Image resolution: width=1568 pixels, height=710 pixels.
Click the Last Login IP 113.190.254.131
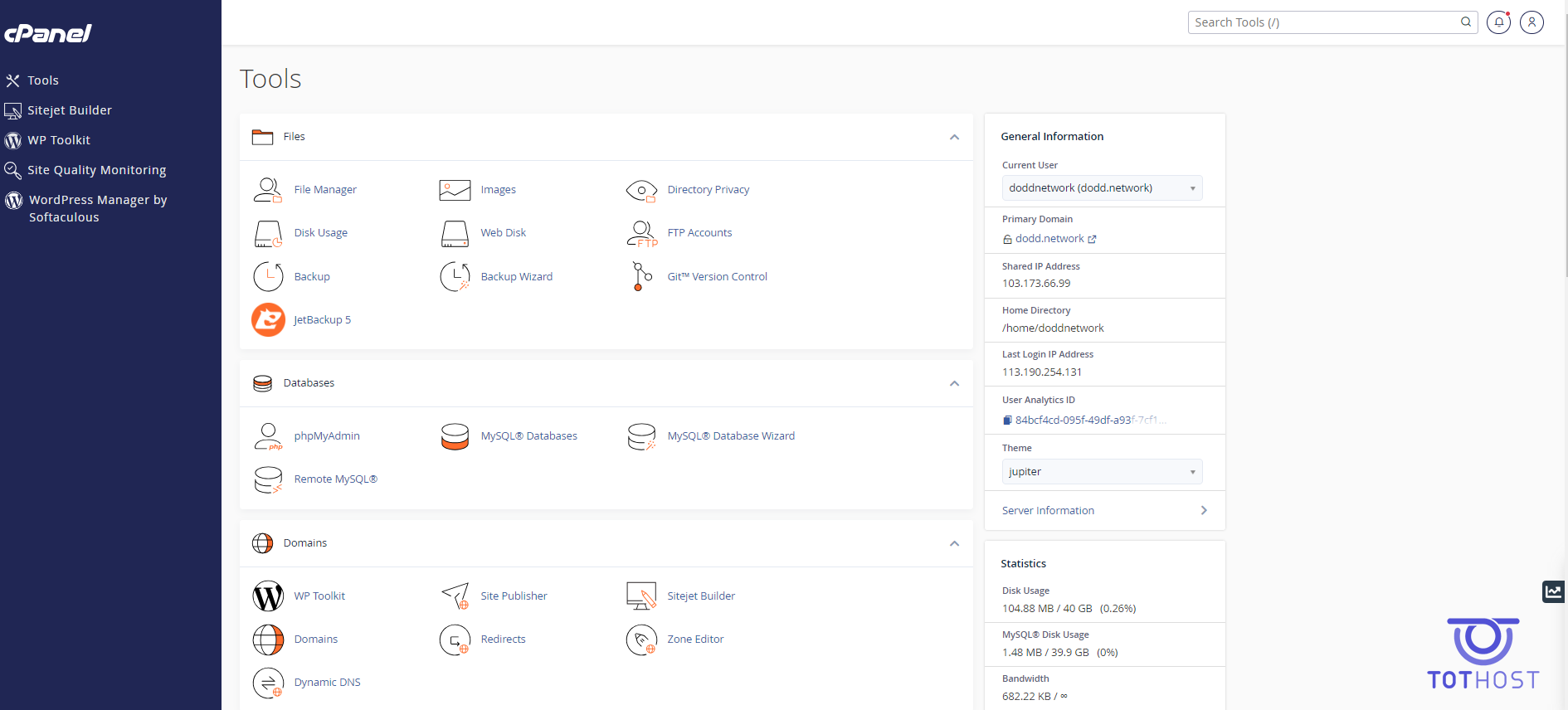(1042, 372)
